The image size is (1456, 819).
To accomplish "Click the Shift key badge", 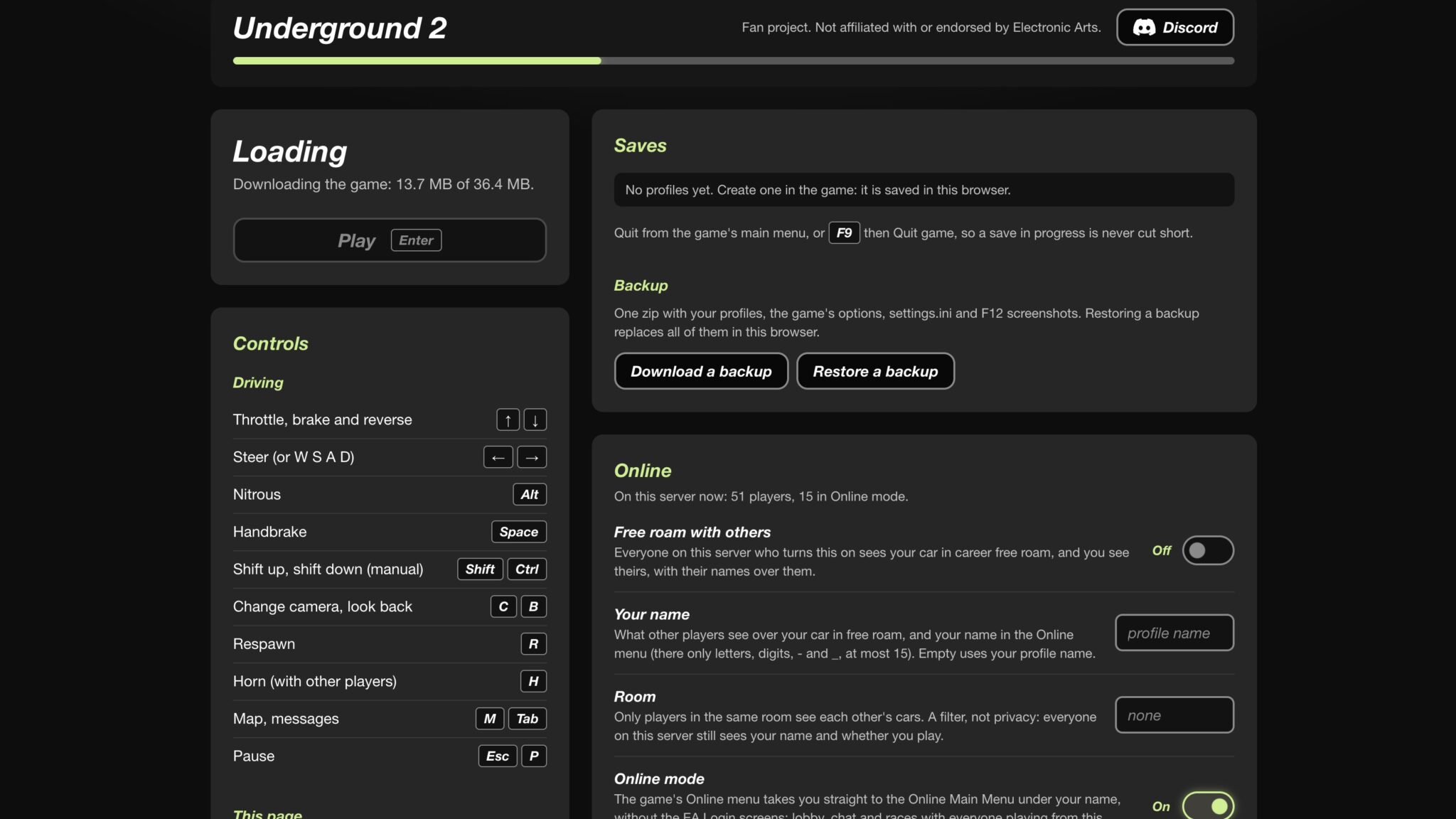I will 480,569.
